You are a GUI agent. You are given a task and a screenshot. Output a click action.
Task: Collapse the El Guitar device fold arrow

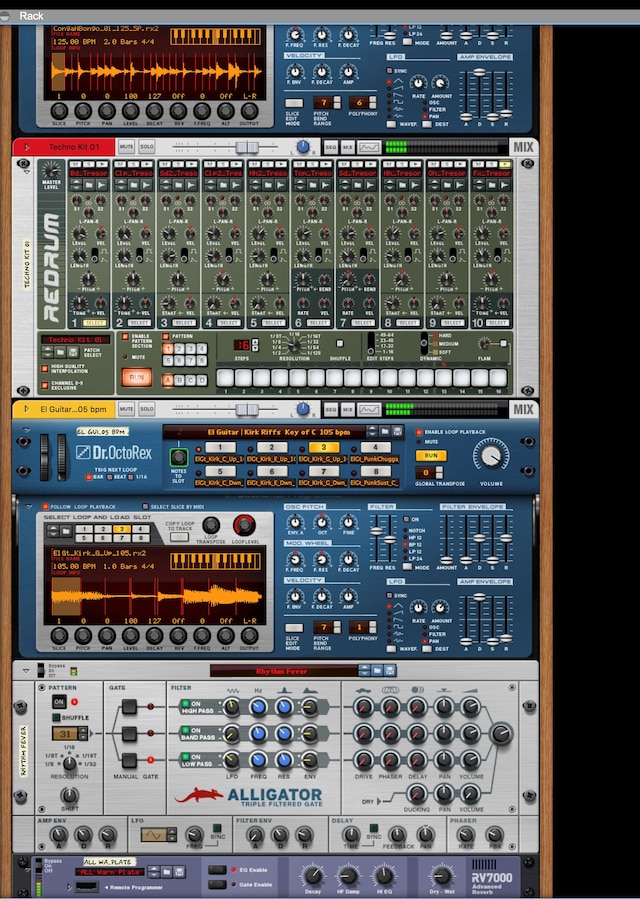(25, 409)
